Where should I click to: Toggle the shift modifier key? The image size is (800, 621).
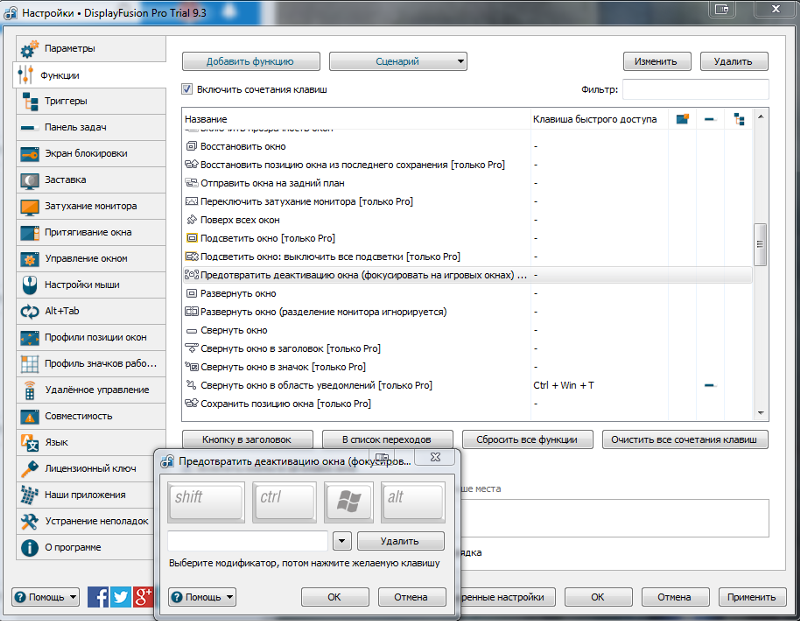tap(207, 500)
